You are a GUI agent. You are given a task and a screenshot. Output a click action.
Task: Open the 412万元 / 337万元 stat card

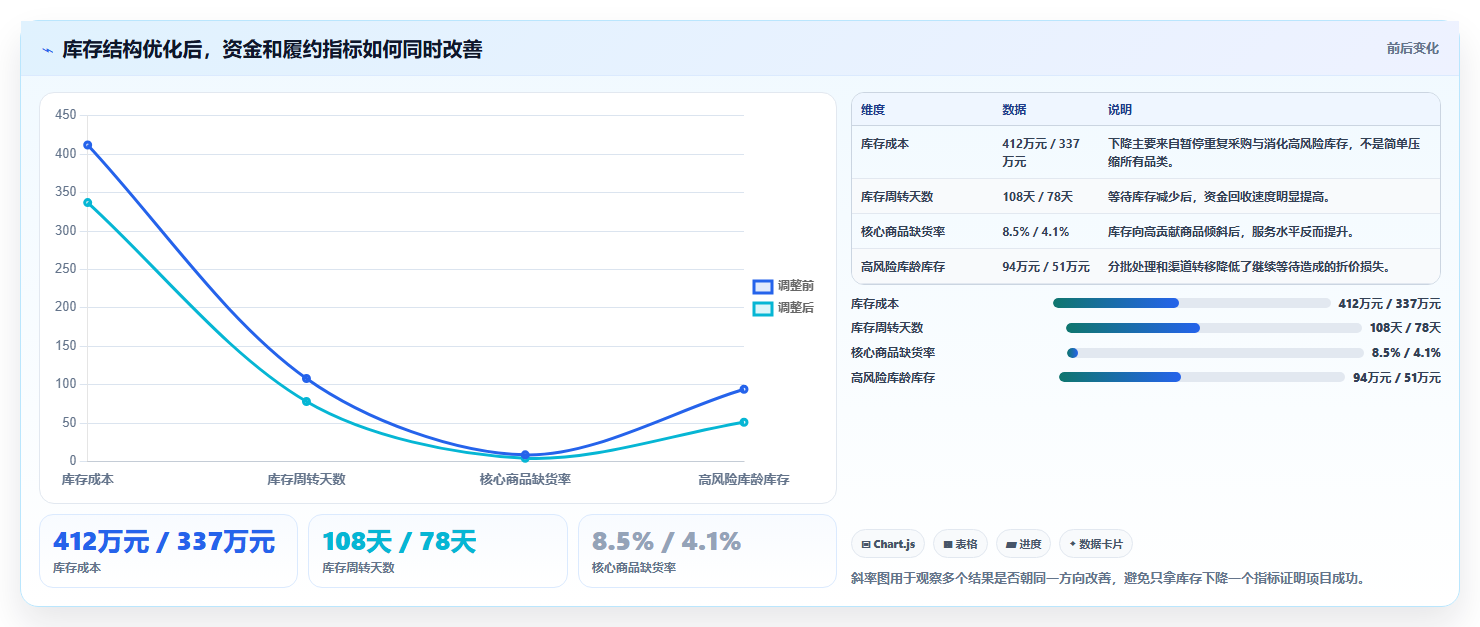click(168, 551)
